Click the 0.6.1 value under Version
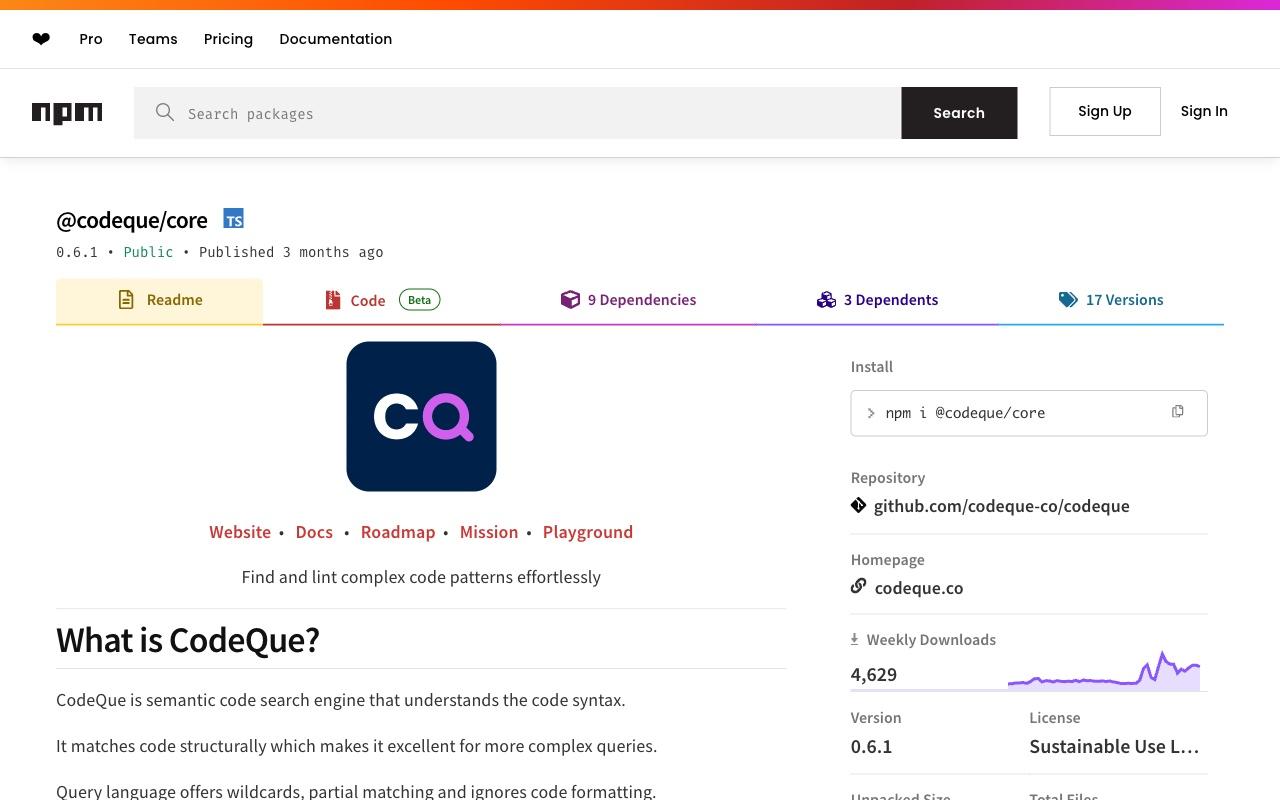 point(871,746)
